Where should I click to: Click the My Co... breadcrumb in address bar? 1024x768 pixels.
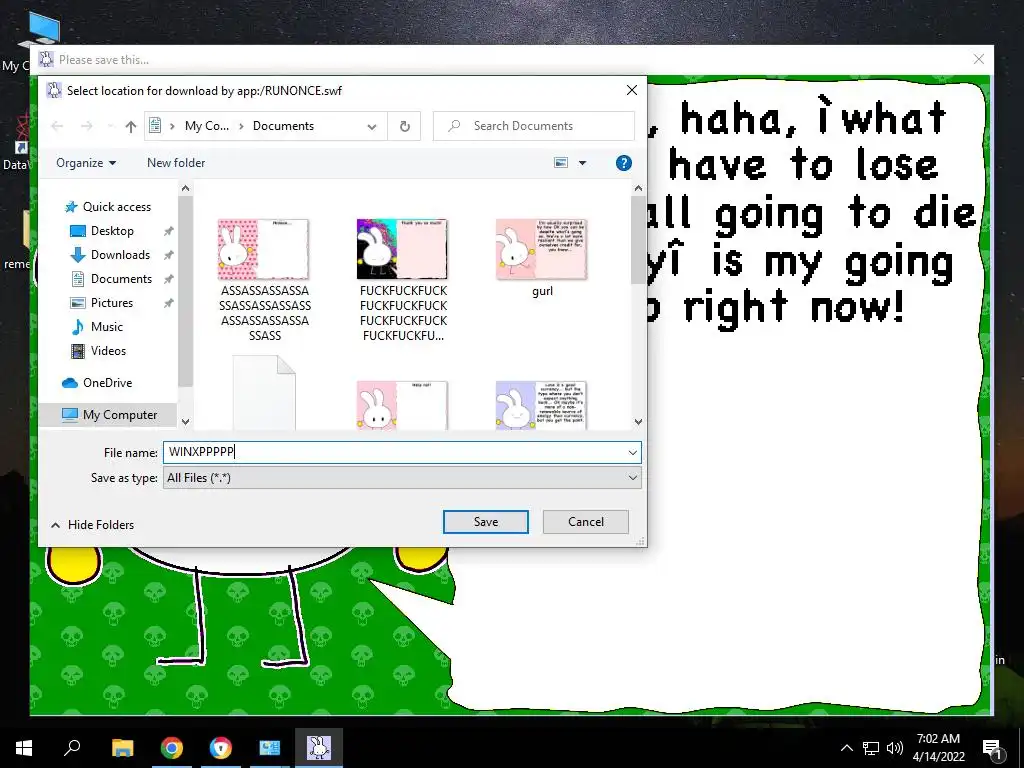coord(206,126)
